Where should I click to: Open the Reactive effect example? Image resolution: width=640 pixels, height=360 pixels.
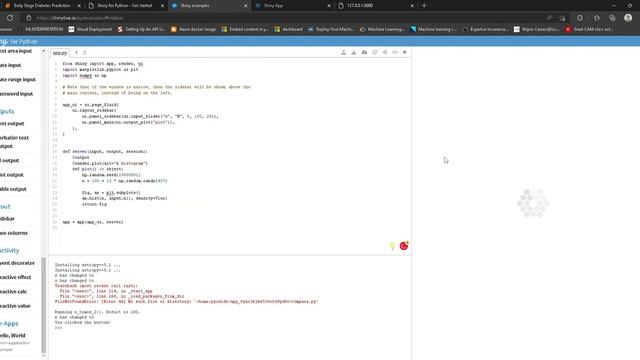click(16, 277)
